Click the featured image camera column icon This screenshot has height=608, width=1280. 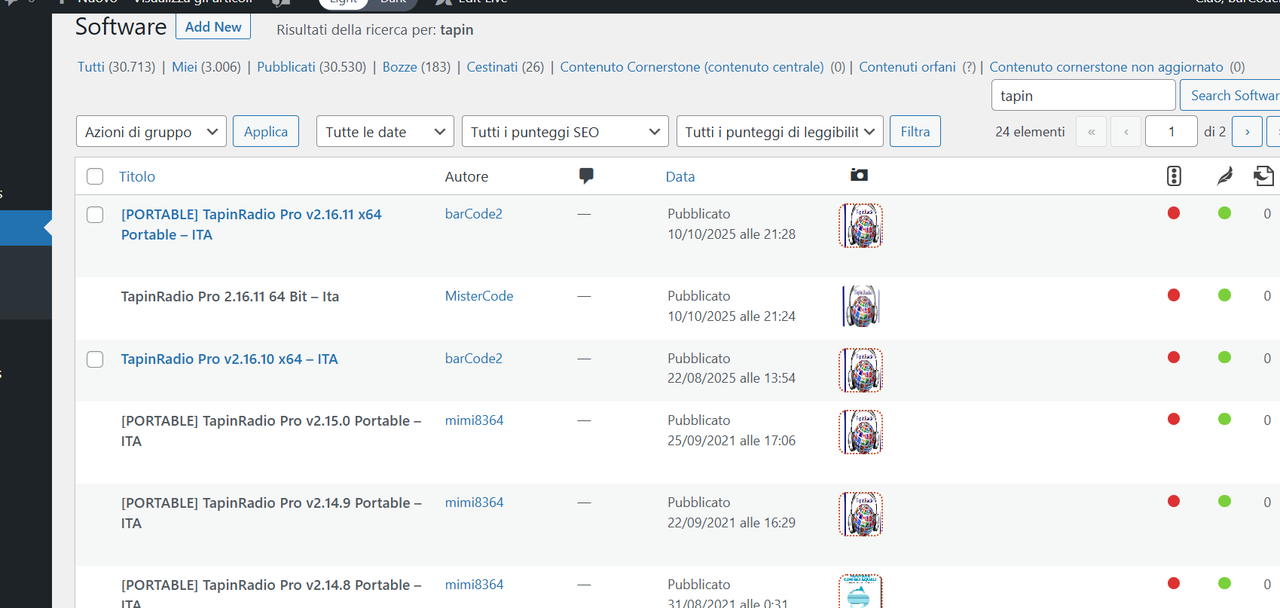tap(859, 175)
